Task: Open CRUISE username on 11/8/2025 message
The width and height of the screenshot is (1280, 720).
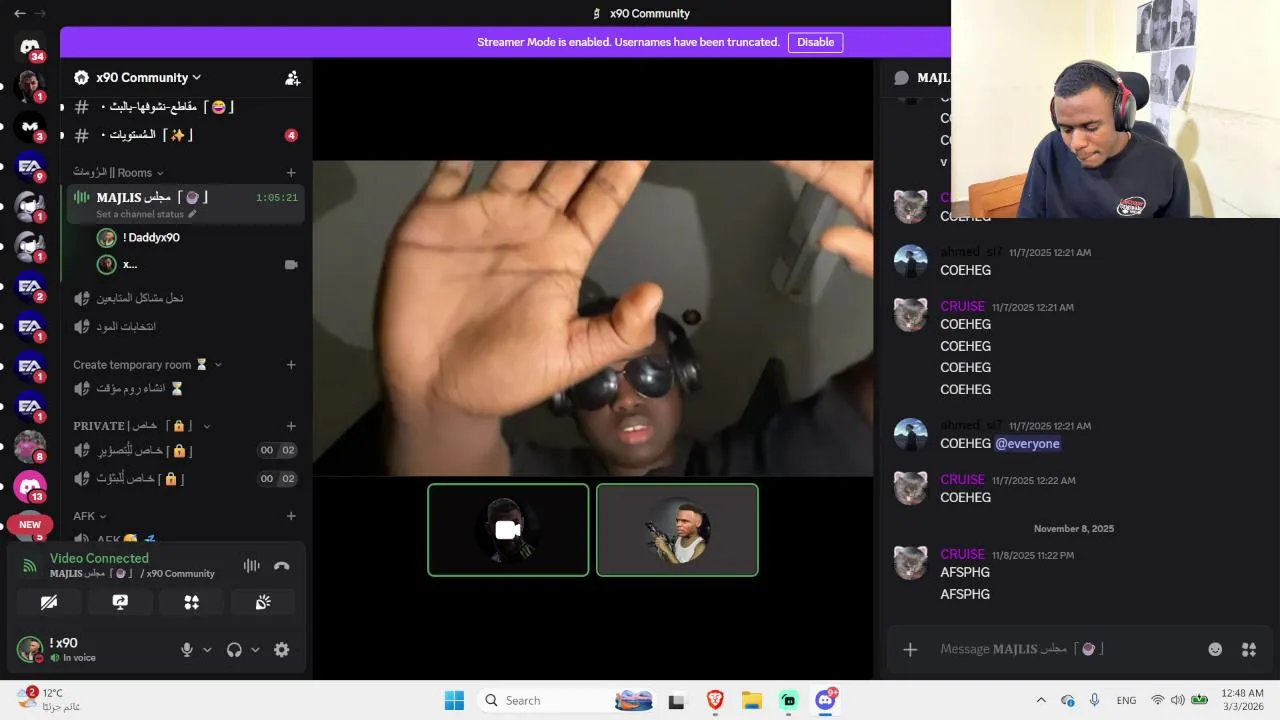Action: pos(962,554)
